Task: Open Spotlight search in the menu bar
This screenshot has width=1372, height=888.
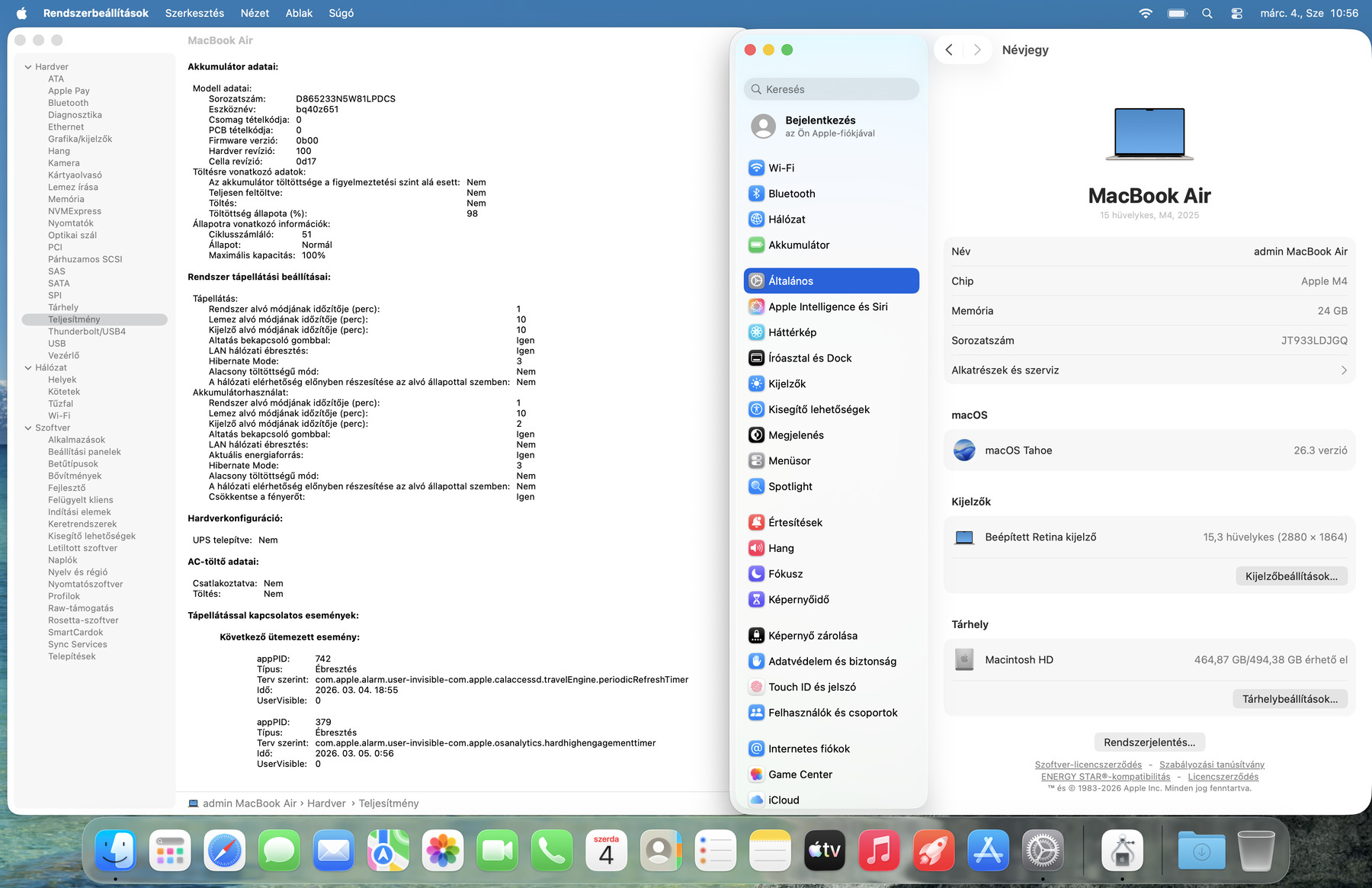Action: pos(1207,13)
